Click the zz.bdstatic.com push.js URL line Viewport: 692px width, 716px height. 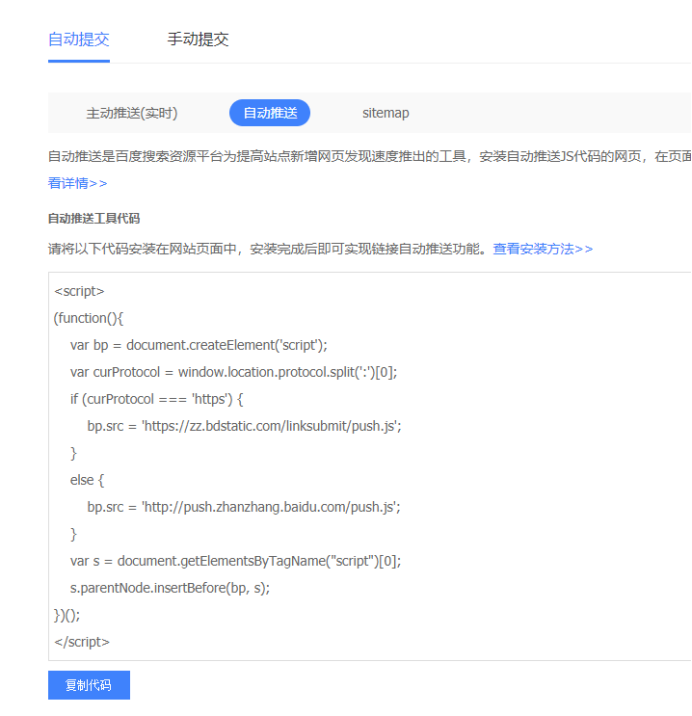244,426
